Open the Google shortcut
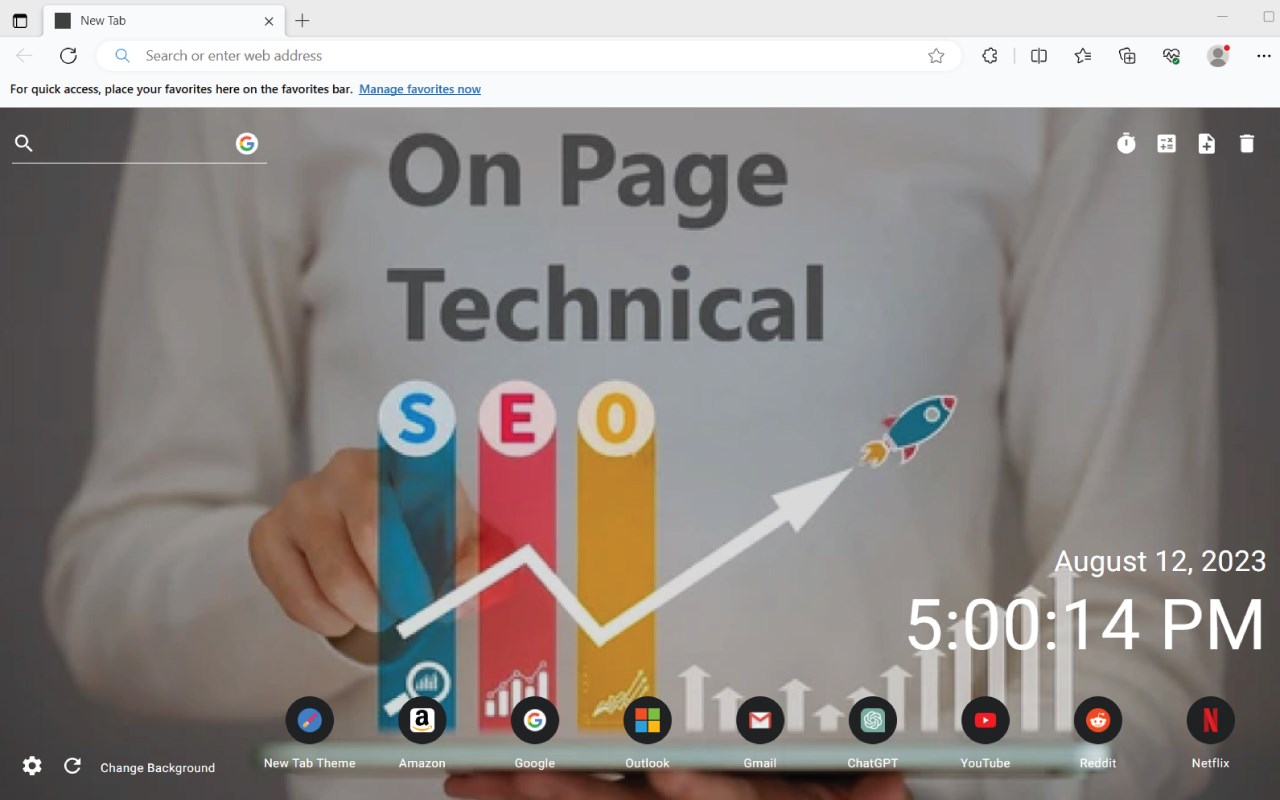1280x800 pixels. 535,720
